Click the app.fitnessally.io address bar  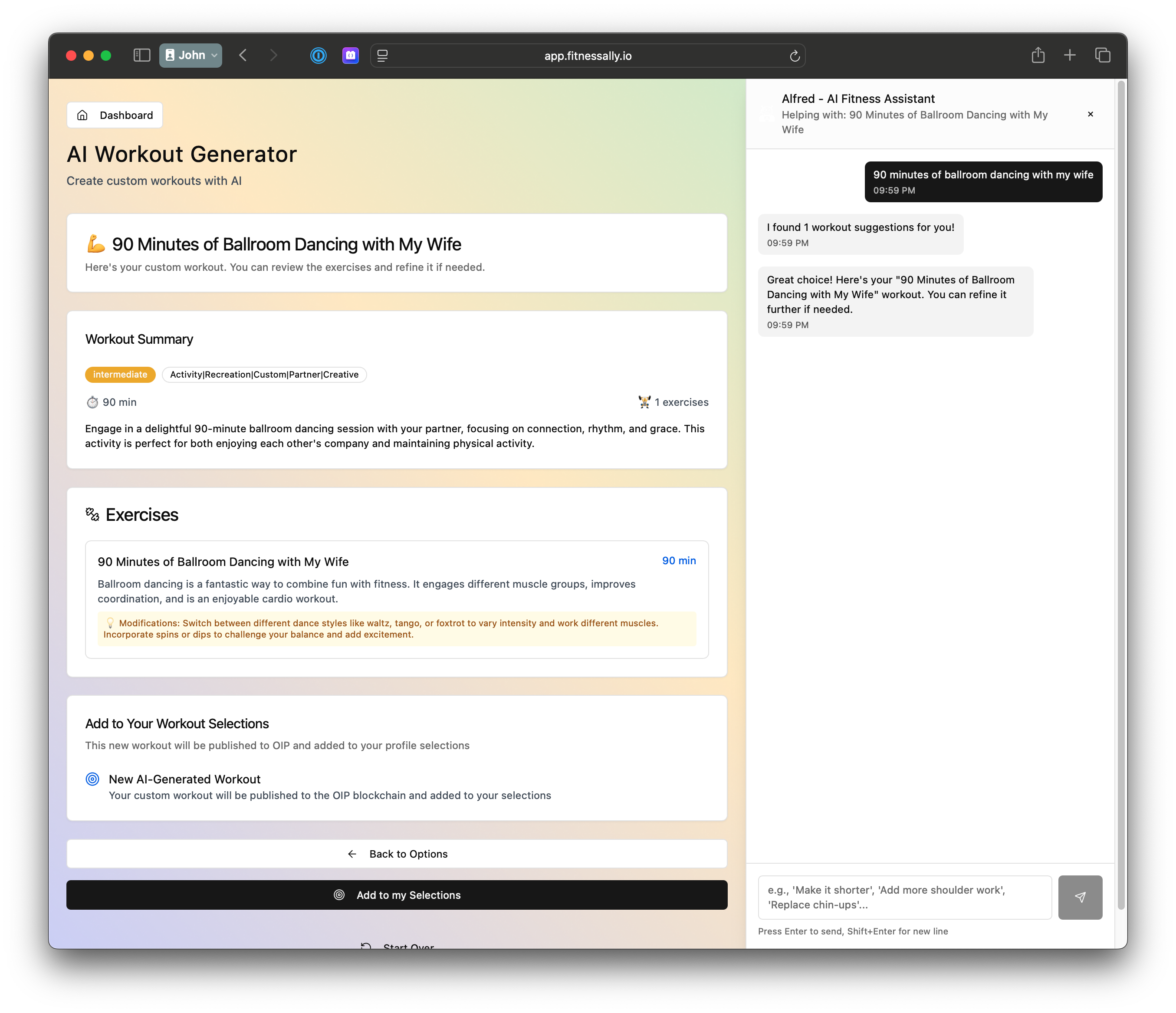[x=588, y=56]
